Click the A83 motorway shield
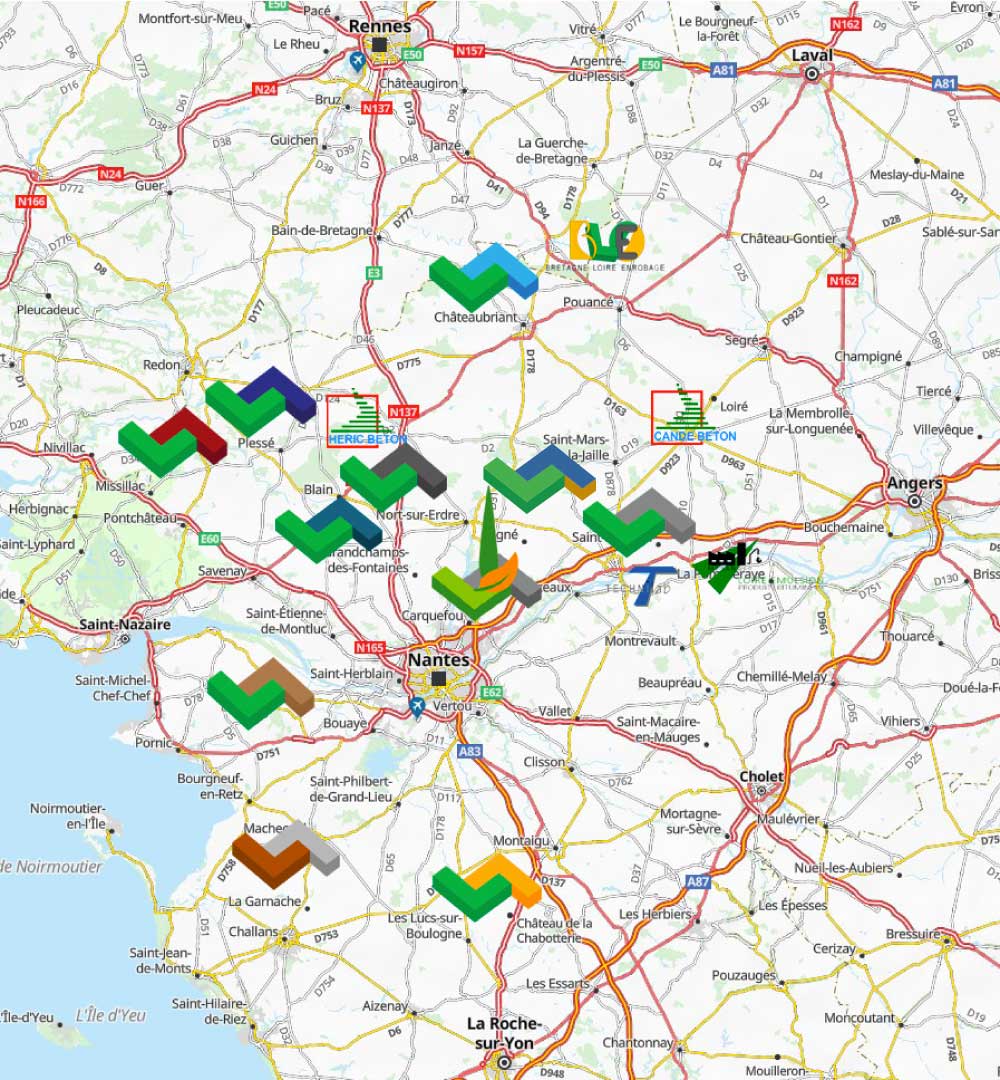This screenshot has height=1080, width=1000. 470,751
